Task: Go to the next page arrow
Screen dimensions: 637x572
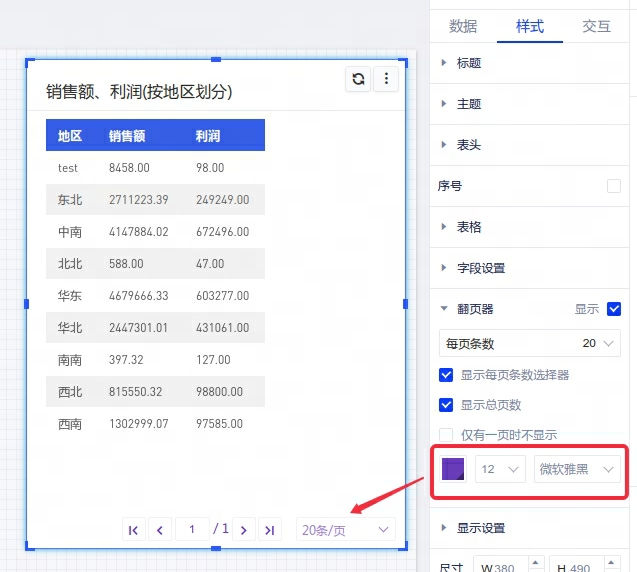Action: pos(242,530)
